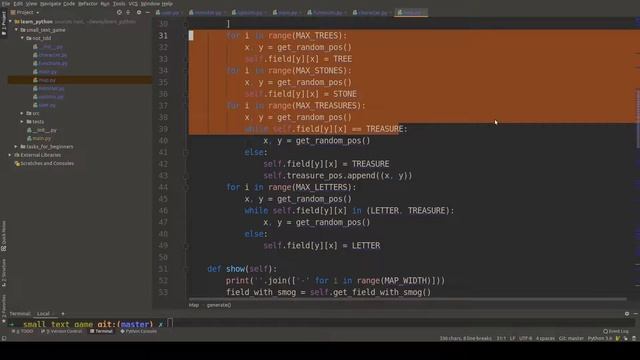This screenshot has height=360, width=640.
Task: Open the Code menu
Action: tap(69, 4)
